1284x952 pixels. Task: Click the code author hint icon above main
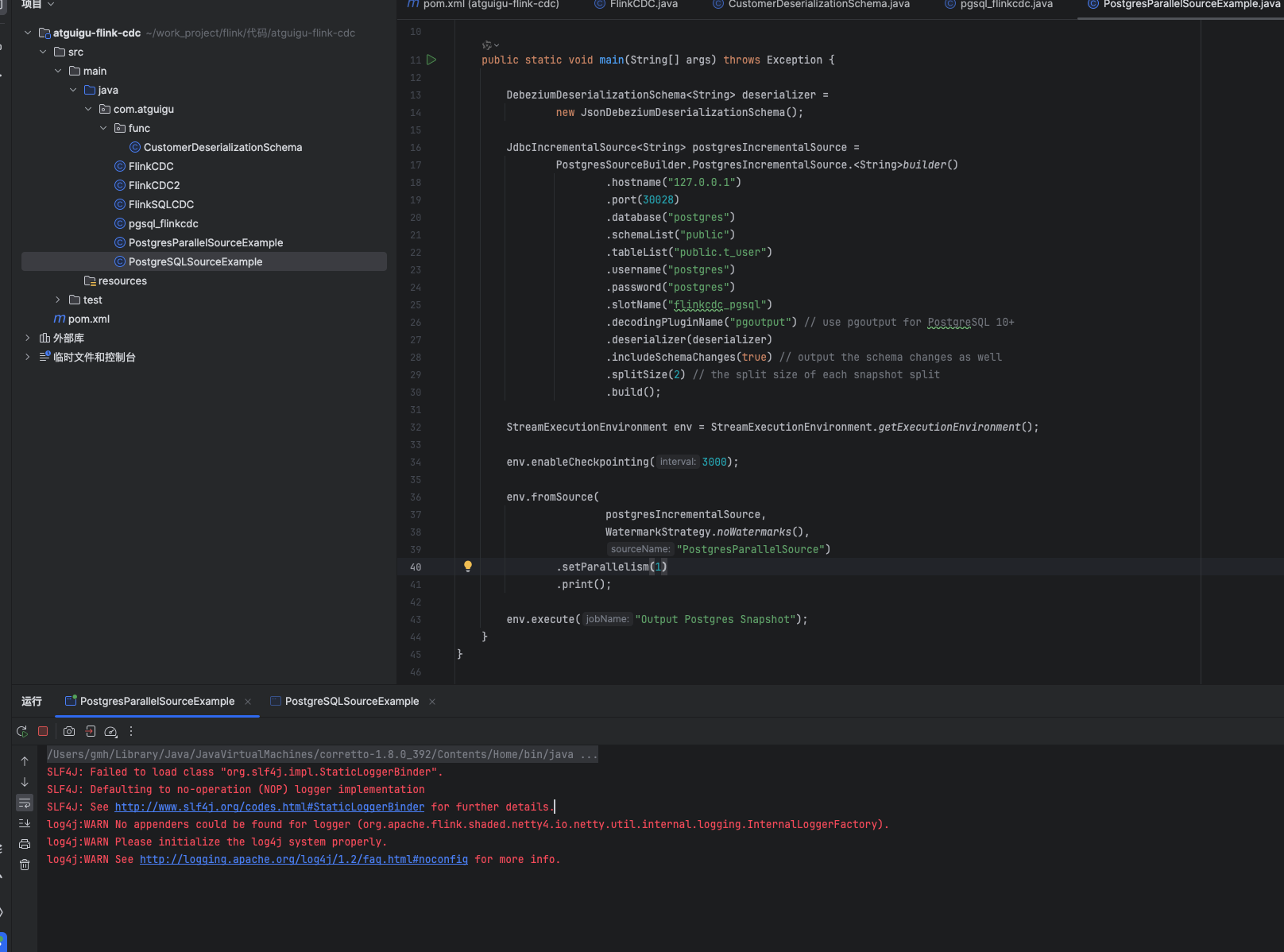click(490, 45)
